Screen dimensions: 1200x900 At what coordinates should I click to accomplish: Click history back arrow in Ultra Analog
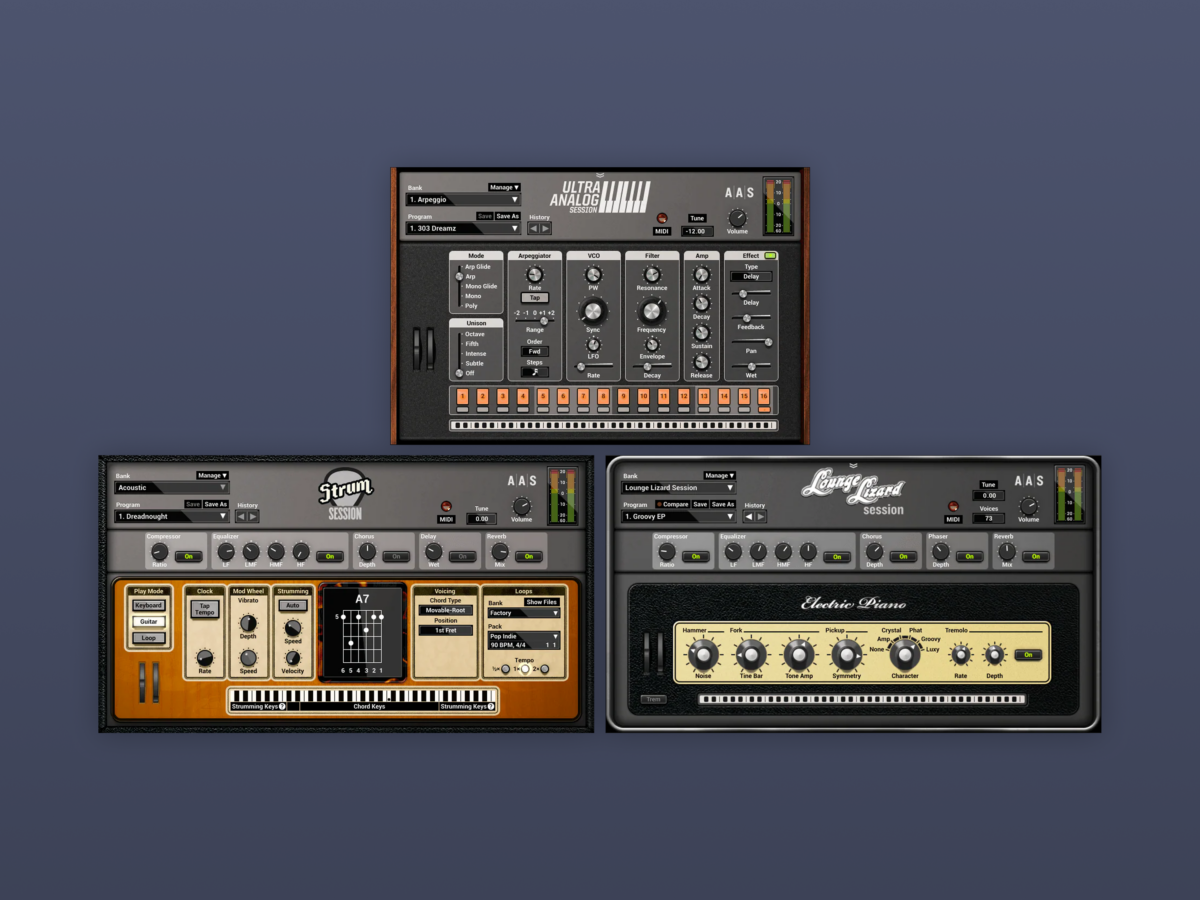534,228
